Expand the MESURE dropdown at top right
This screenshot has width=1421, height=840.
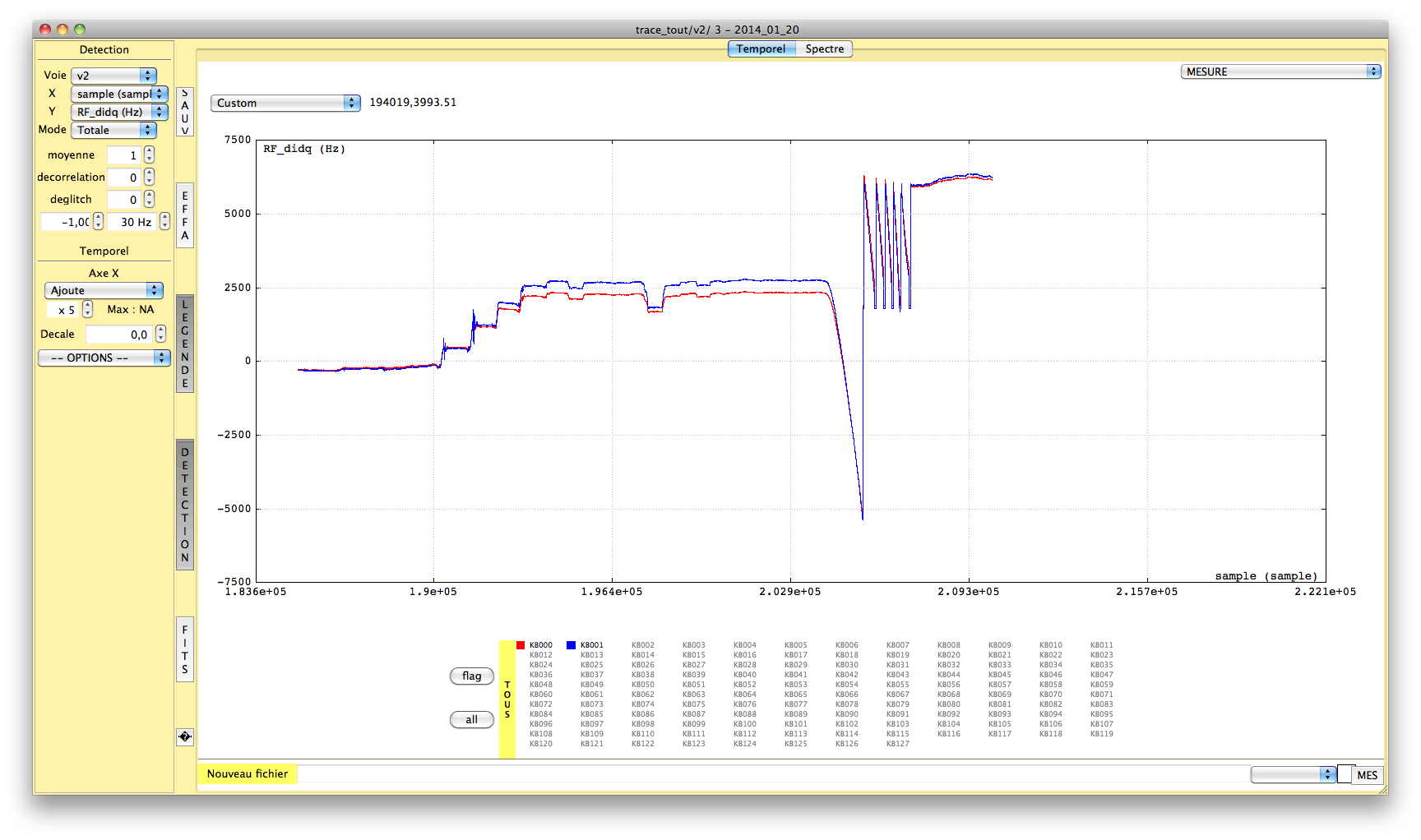pyautogui.click(x=1280, y=72)
